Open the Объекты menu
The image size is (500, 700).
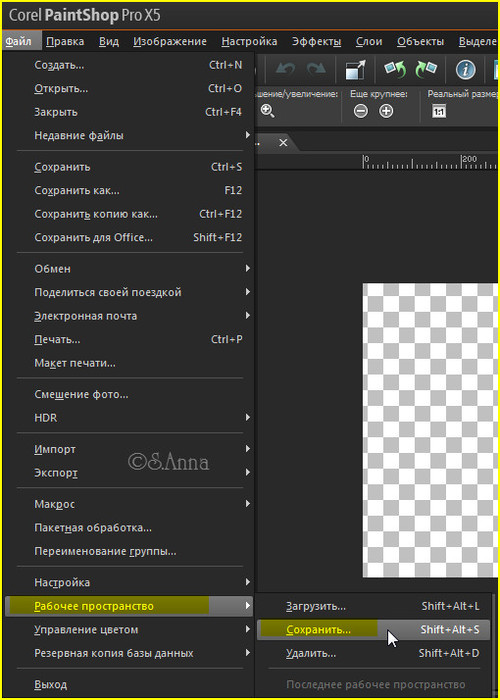click(420, 42)
